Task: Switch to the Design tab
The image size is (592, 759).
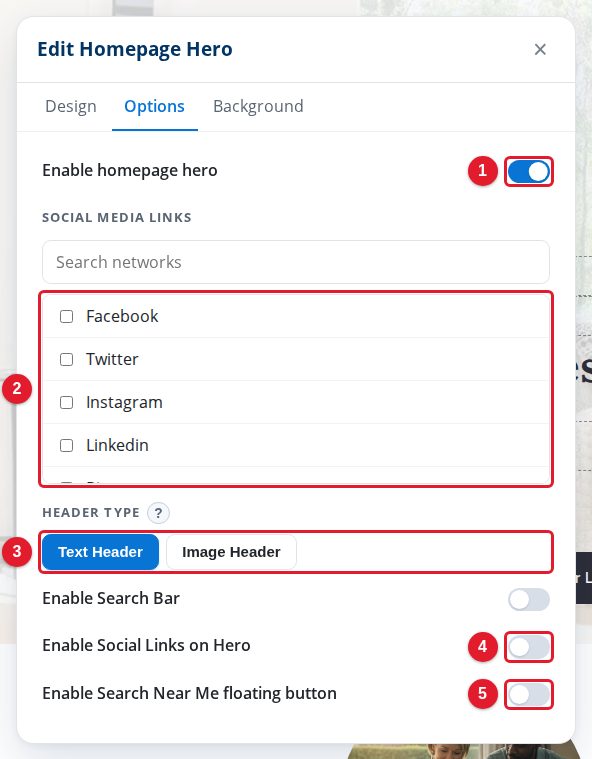Action: pos(71,106)
